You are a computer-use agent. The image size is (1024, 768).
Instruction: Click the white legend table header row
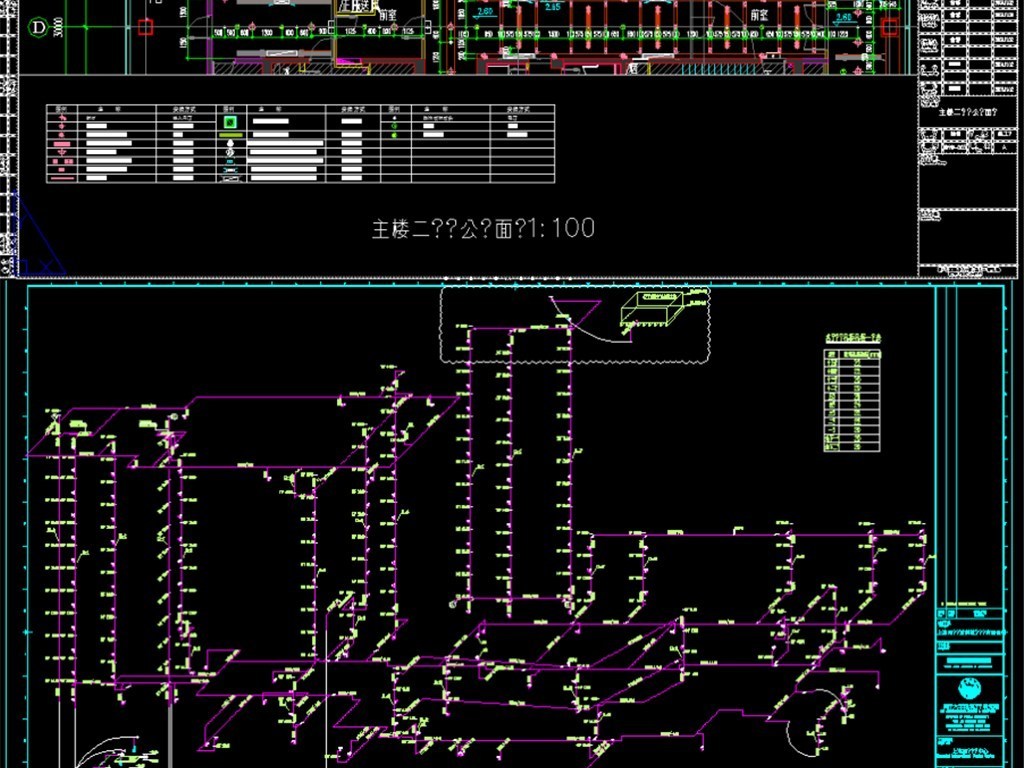(300, 108)
